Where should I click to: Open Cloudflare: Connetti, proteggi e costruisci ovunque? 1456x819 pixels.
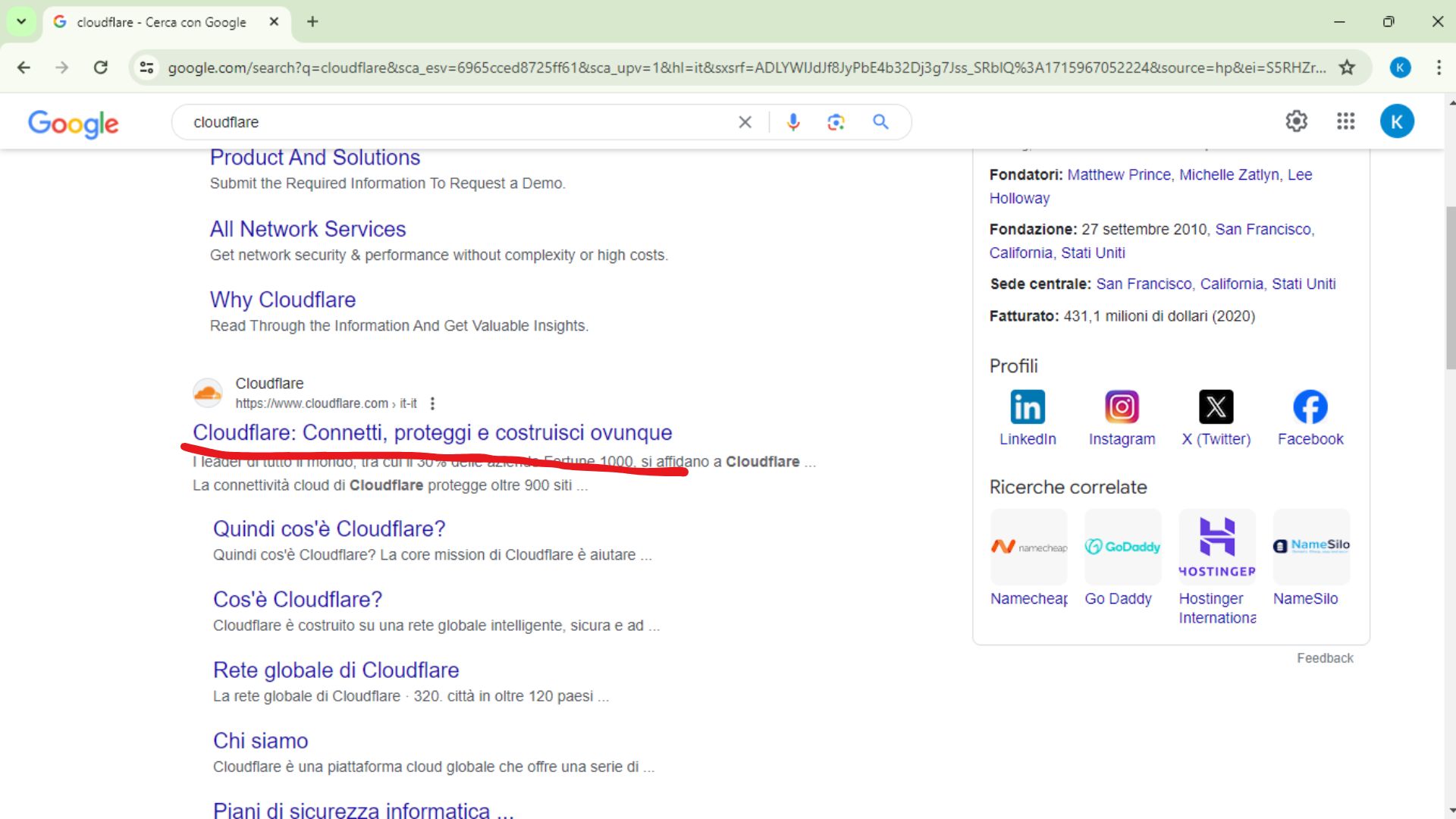[432, 432]
